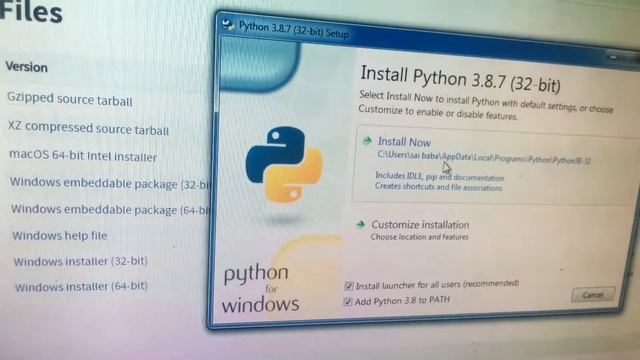Click 'Creates shortcuts and file associations' text
Screen dimensions: 640x360
(x=438, y=187)
